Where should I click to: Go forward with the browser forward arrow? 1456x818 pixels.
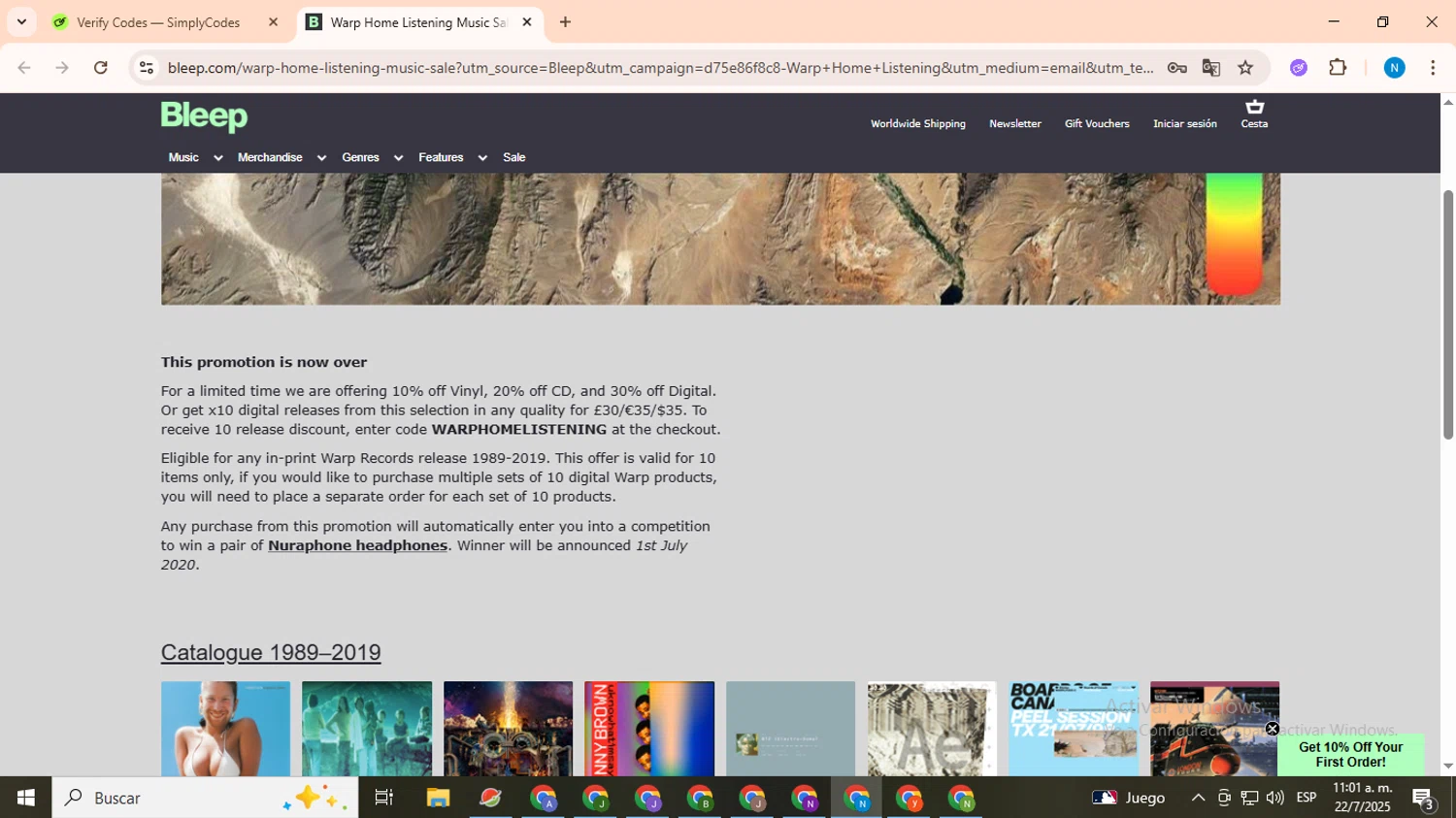[62, 68]
